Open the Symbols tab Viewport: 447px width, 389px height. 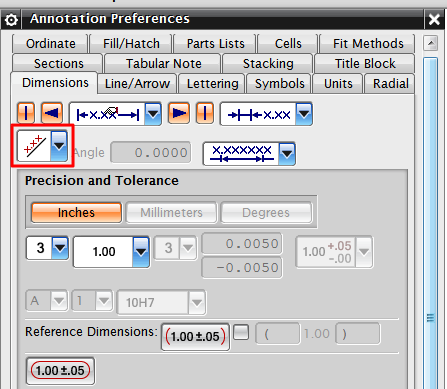click(x=279, y=83)
